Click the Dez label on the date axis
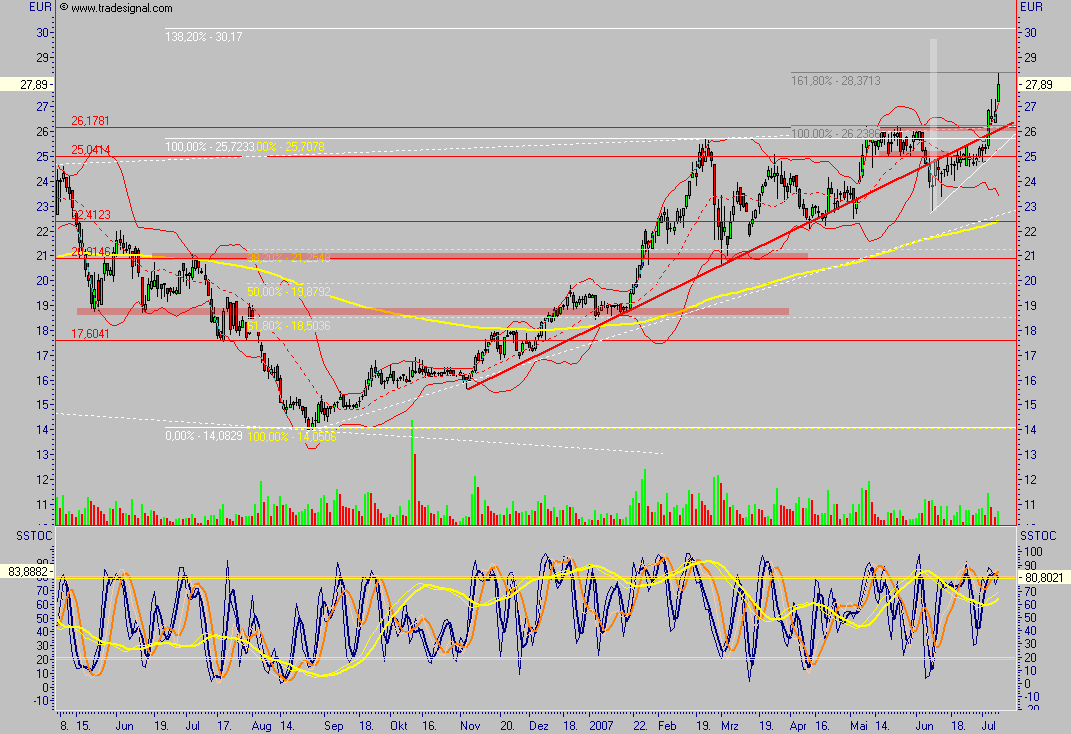The width and height of the screenshot is (1071, 734). pyautogui.click(x=539, y=725)
